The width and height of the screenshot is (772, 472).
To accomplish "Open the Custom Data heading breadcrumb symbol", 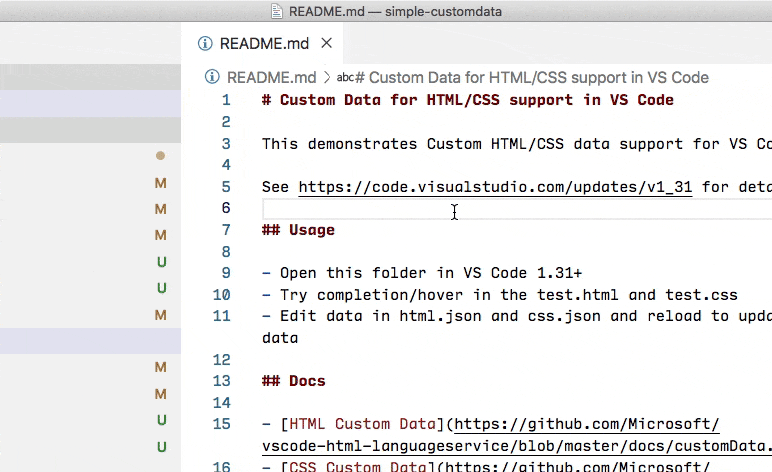I will [x=532, y=77].
